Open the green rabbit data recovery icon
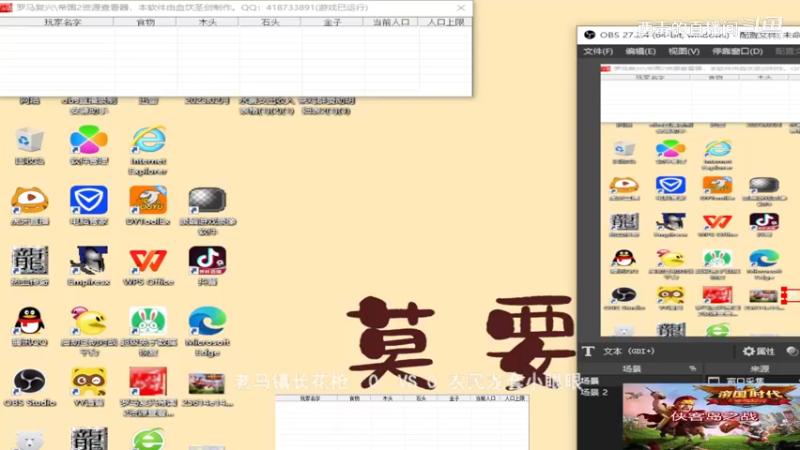Viewport: 800px width, 450px height. pos(148,331)
